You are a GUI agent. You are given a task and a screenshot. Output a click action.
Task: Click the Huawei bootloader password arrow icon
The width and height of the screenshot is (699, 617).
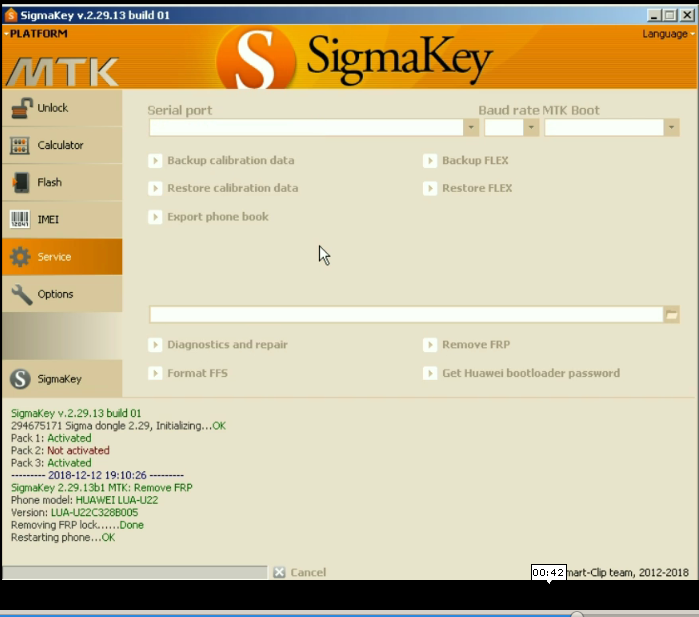(430, 373)
